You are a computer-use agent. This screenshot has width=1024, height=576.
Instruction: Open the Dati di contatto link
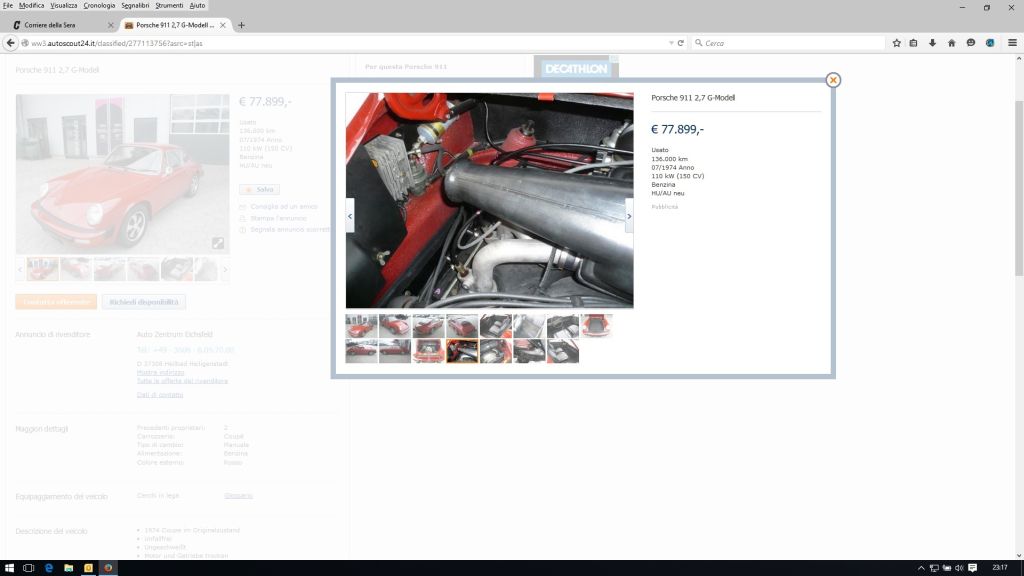(160, 395)
